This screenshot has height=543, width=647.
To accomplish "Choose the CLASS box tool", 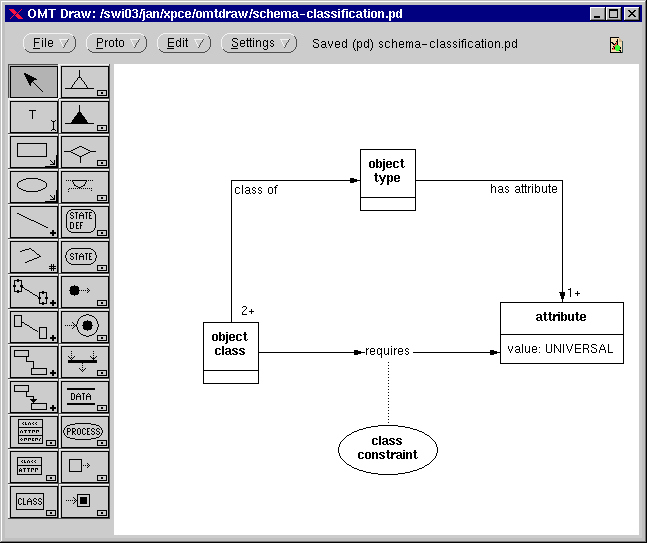I will coord(33,501).
